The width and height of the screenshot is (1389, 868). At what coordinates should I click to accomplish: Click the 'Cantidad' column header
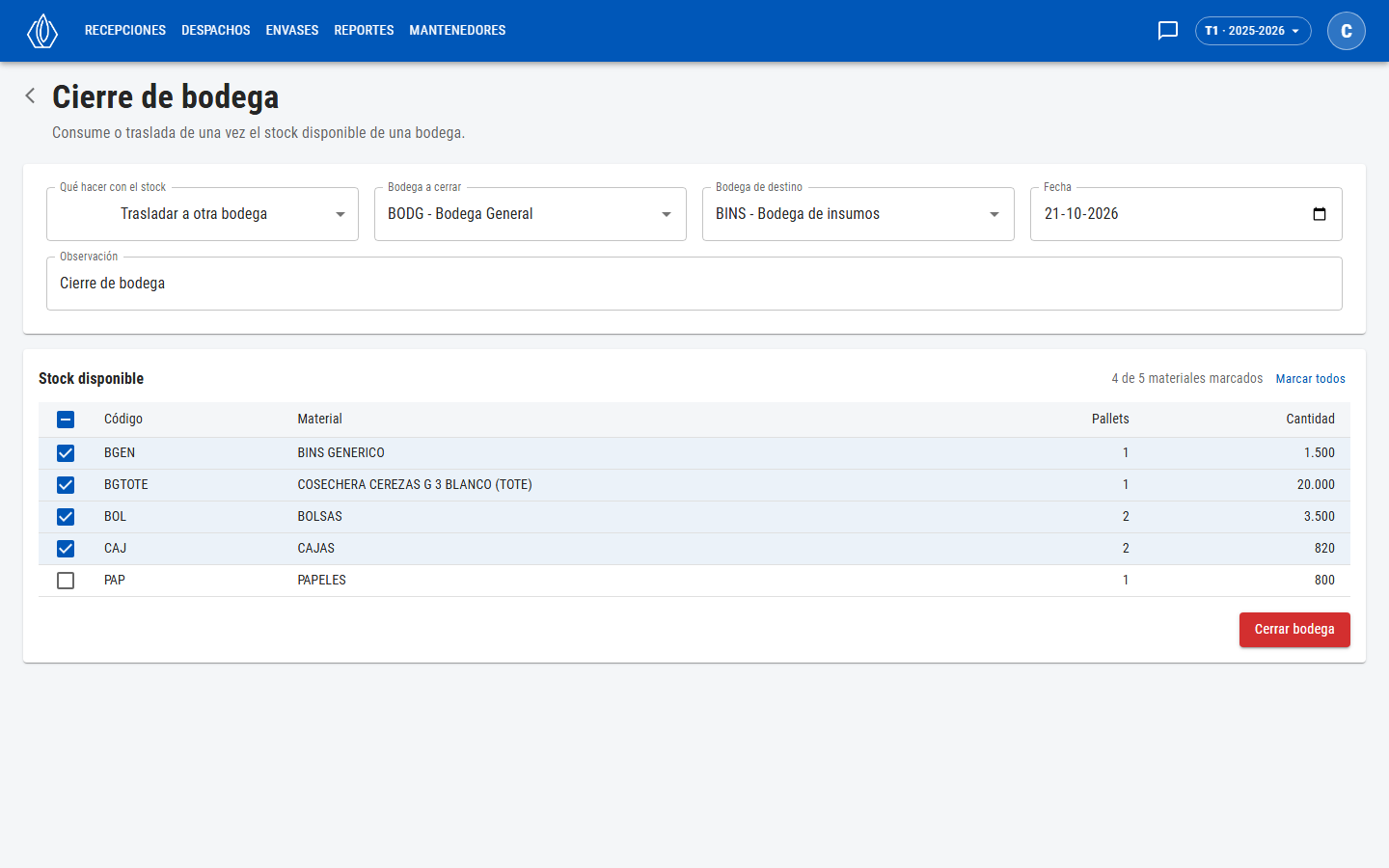1311,420
